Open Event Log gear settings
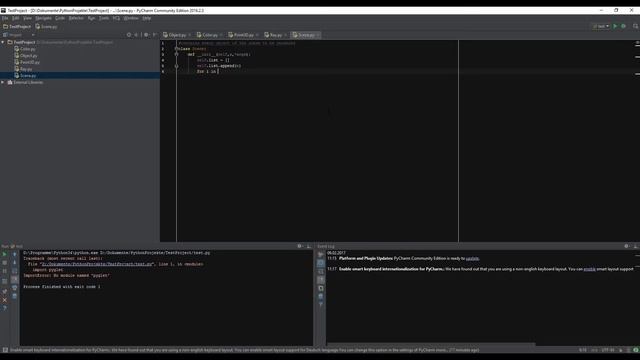The image size is (640, 360). coord(627,246)
